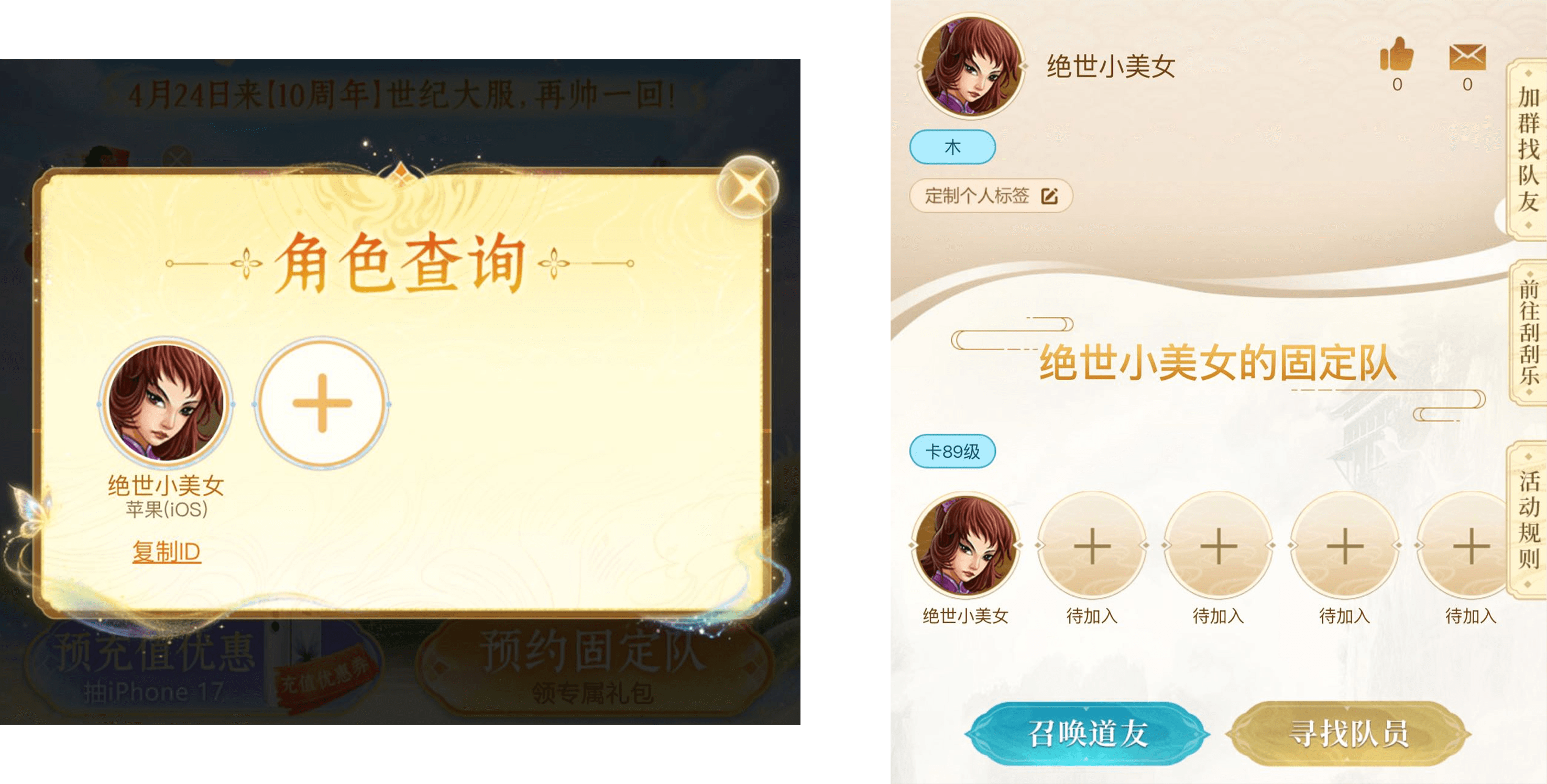Click the 复制ID link
This screenshot has width=1547, height=784.
[167, 551]
